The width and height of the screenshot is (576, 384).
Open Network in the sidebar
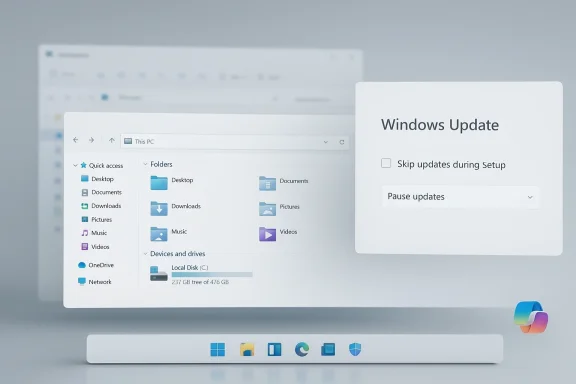94,282
